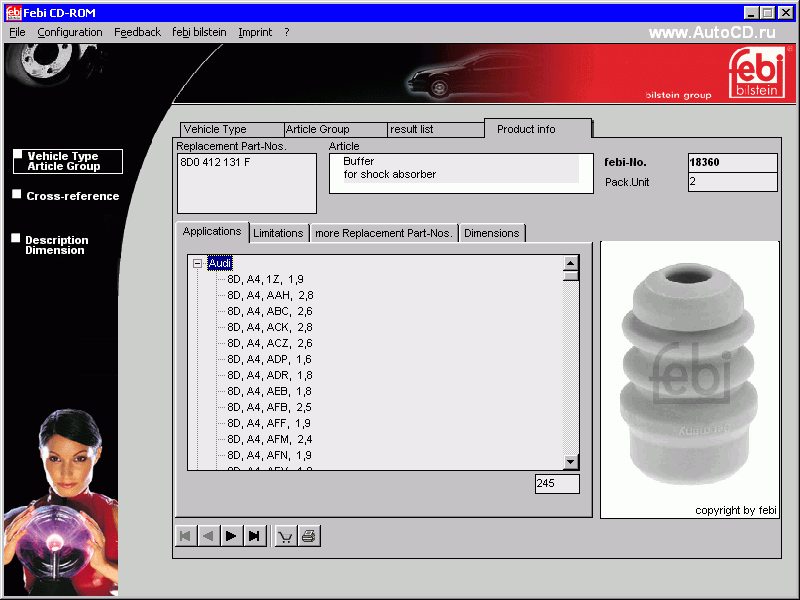Select row 8D, A4, AFN, 1,9
800x600 pixels.
tap(269, 455)
